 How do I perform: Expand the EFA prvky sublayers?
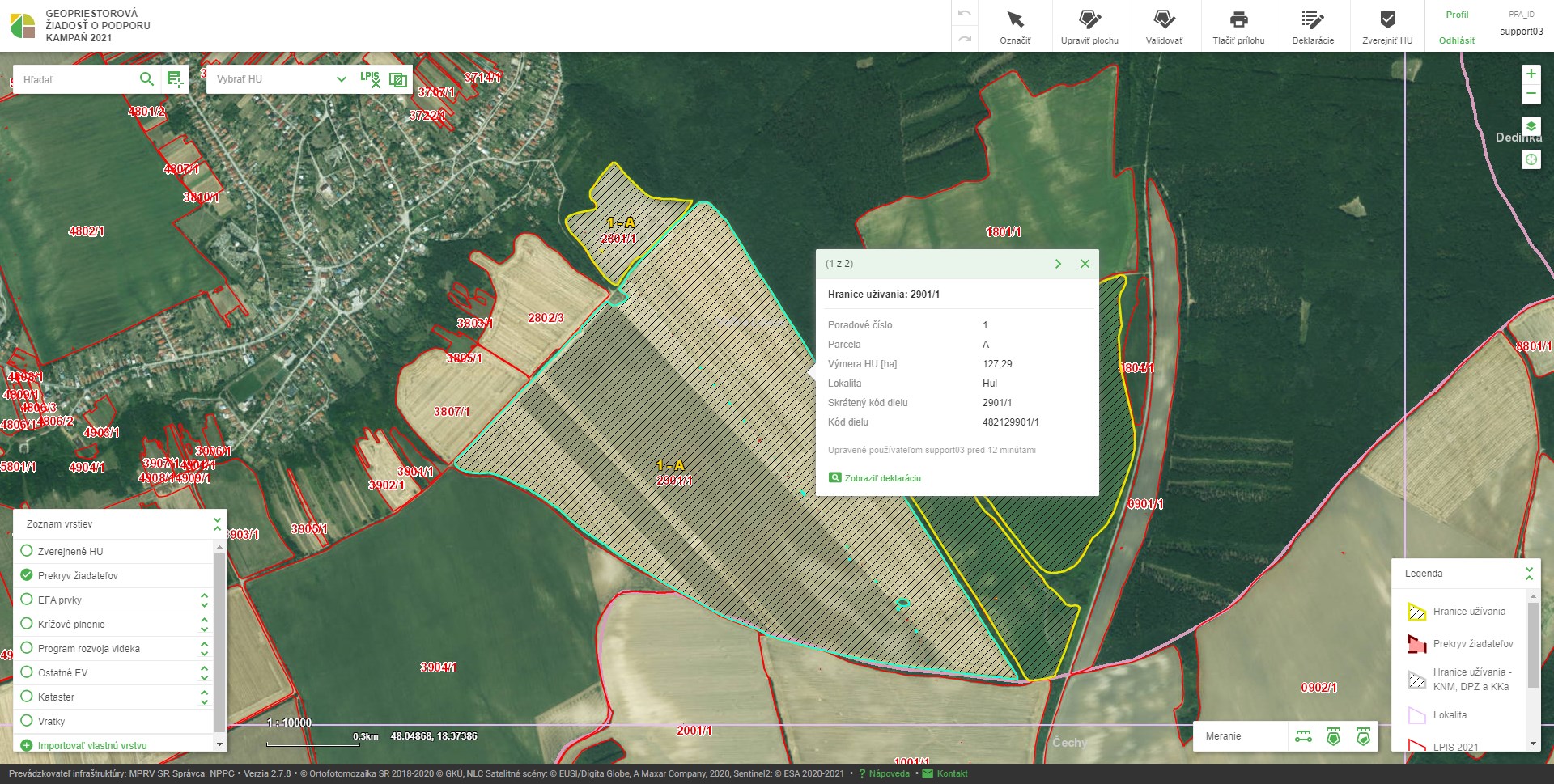(204, 600)
